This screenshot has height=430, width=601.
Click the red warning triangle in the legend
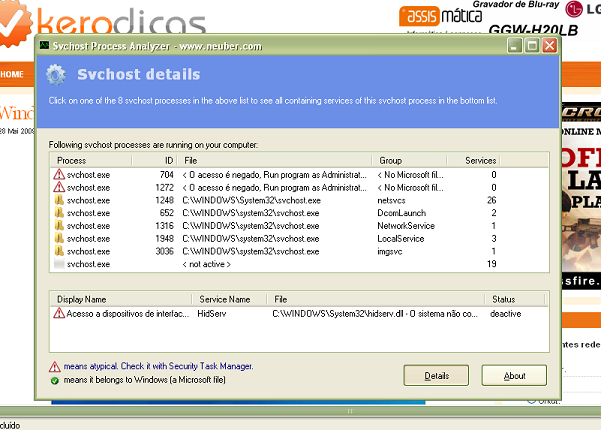coord(54,367)
